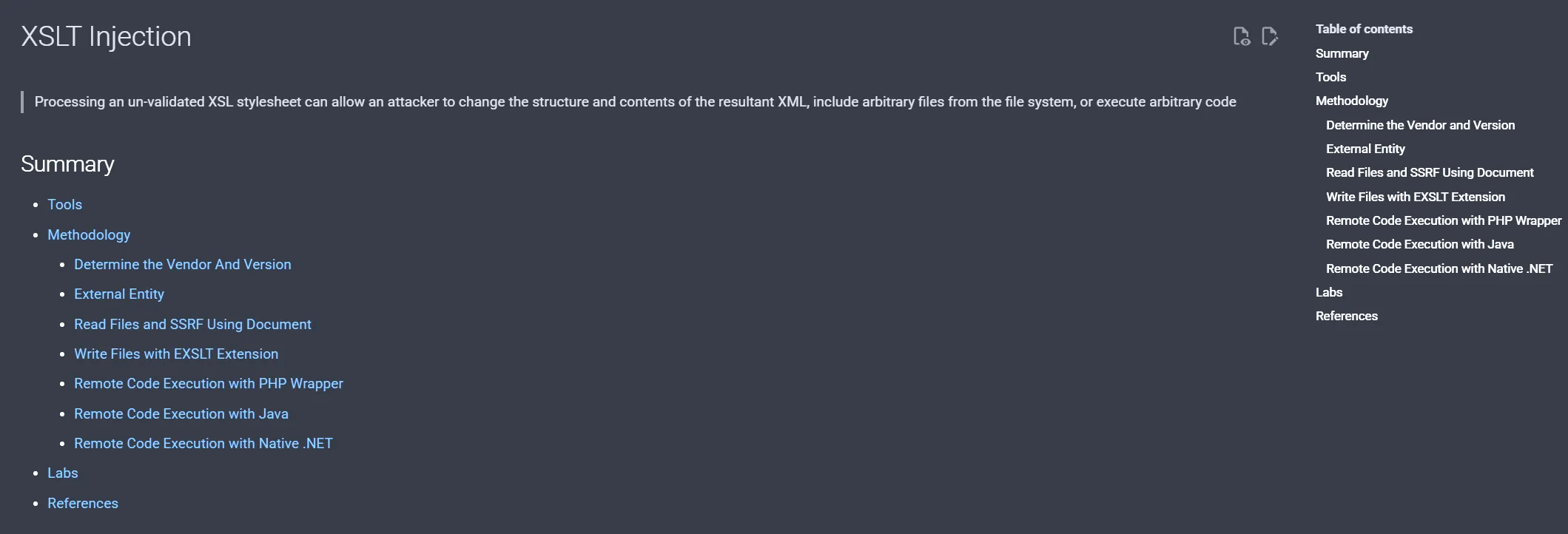The image size is (1568, 534).
Task: Follow 'Remote Code Execution with Java' summary link
Action: pos(181,413)
